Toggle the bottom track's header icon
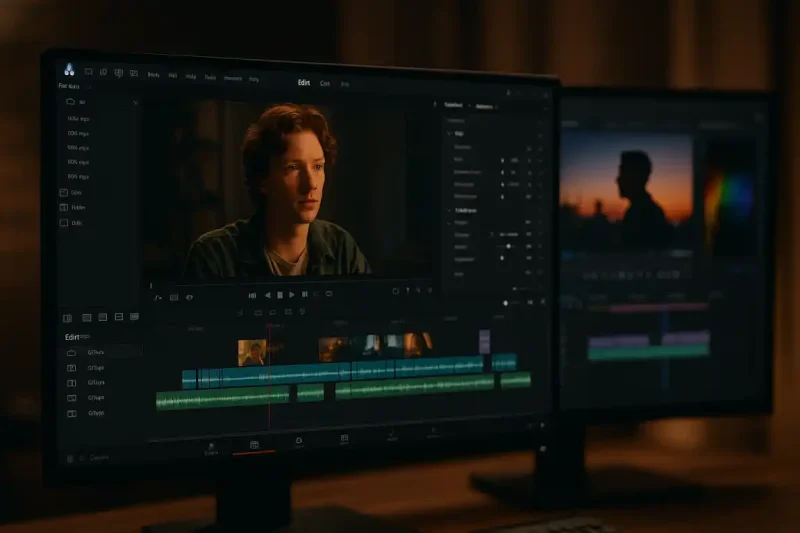800x533 pixels. coord(71,412)
